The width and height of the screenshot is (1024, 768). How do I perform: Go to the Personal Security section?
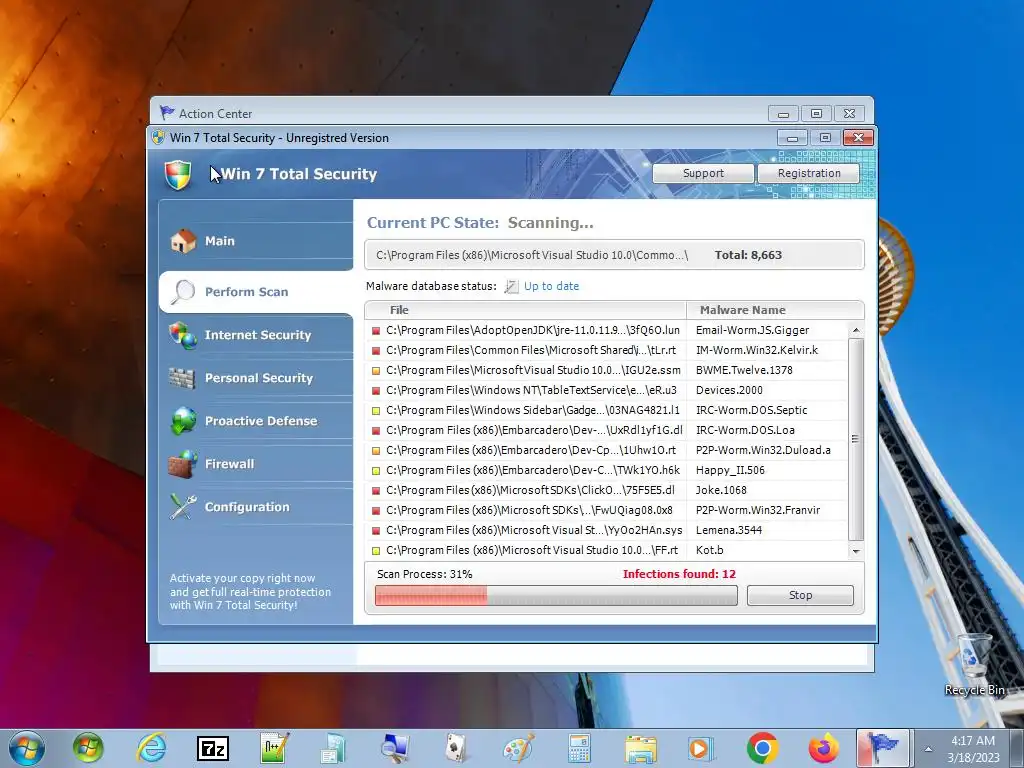click(256, 378)
